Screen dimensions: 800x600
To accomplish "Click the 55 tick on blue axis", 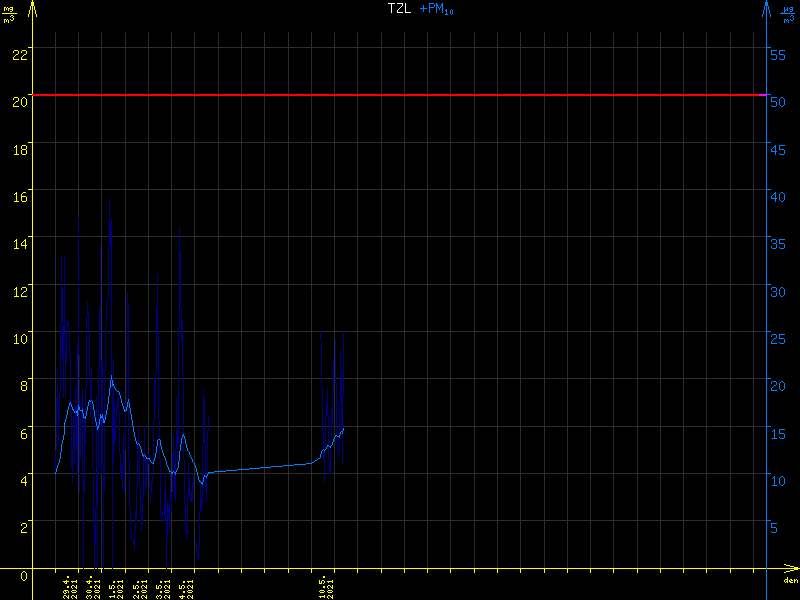I will click(x=779, y=53).
